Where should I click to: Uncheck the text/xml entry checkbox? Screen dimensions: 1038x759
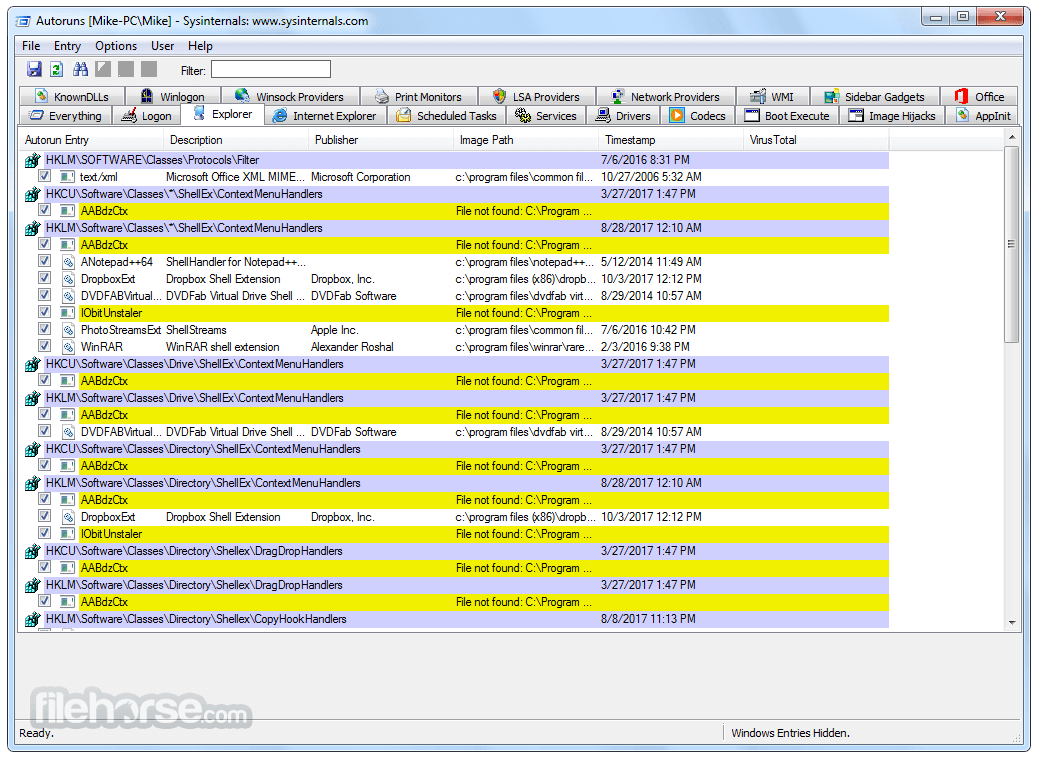tap(44, 176)
